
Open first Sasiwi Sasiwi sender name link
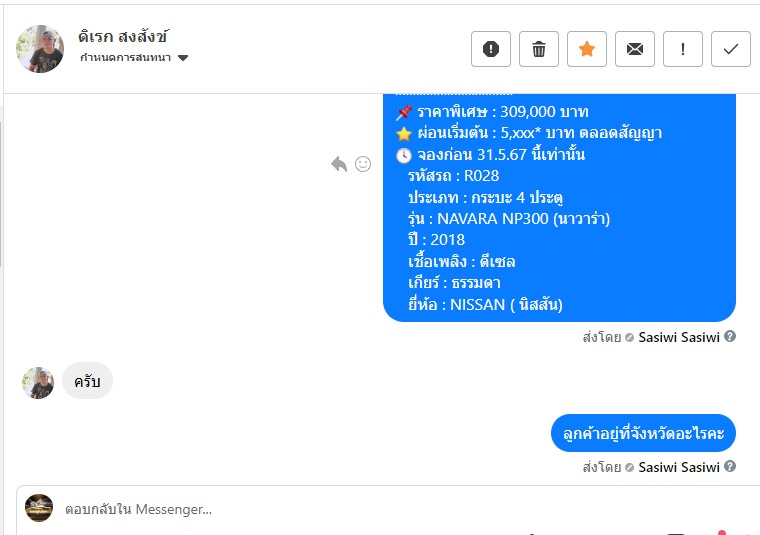pyautogui.click(x=679, y=337)
